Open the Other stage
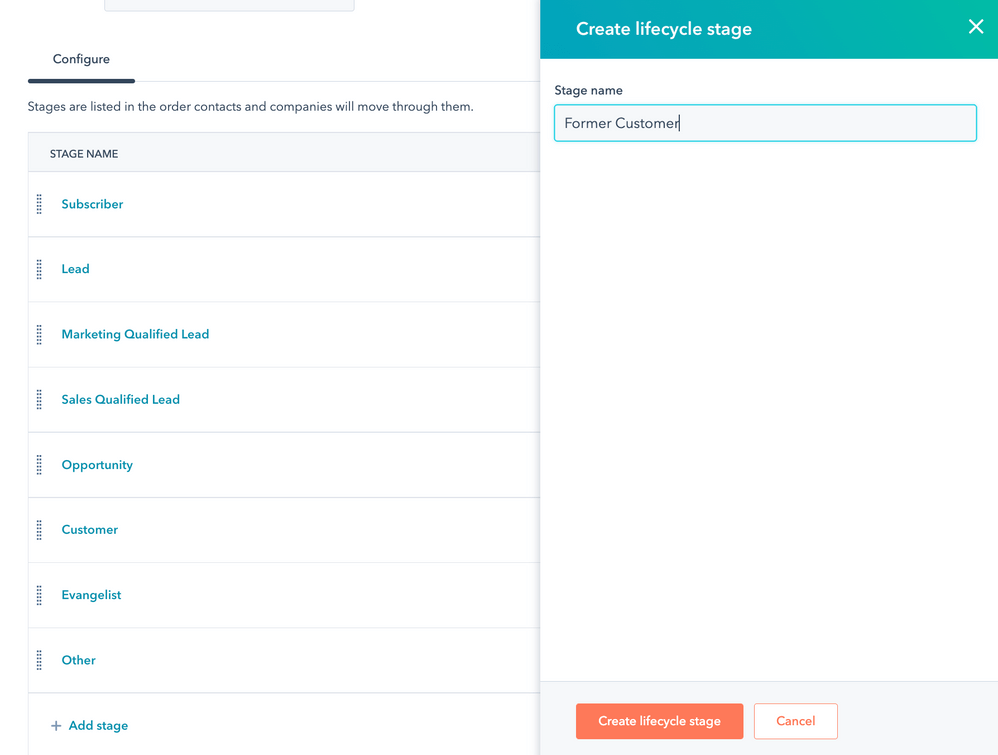The image size is (998, 755). tap(78, 660)
